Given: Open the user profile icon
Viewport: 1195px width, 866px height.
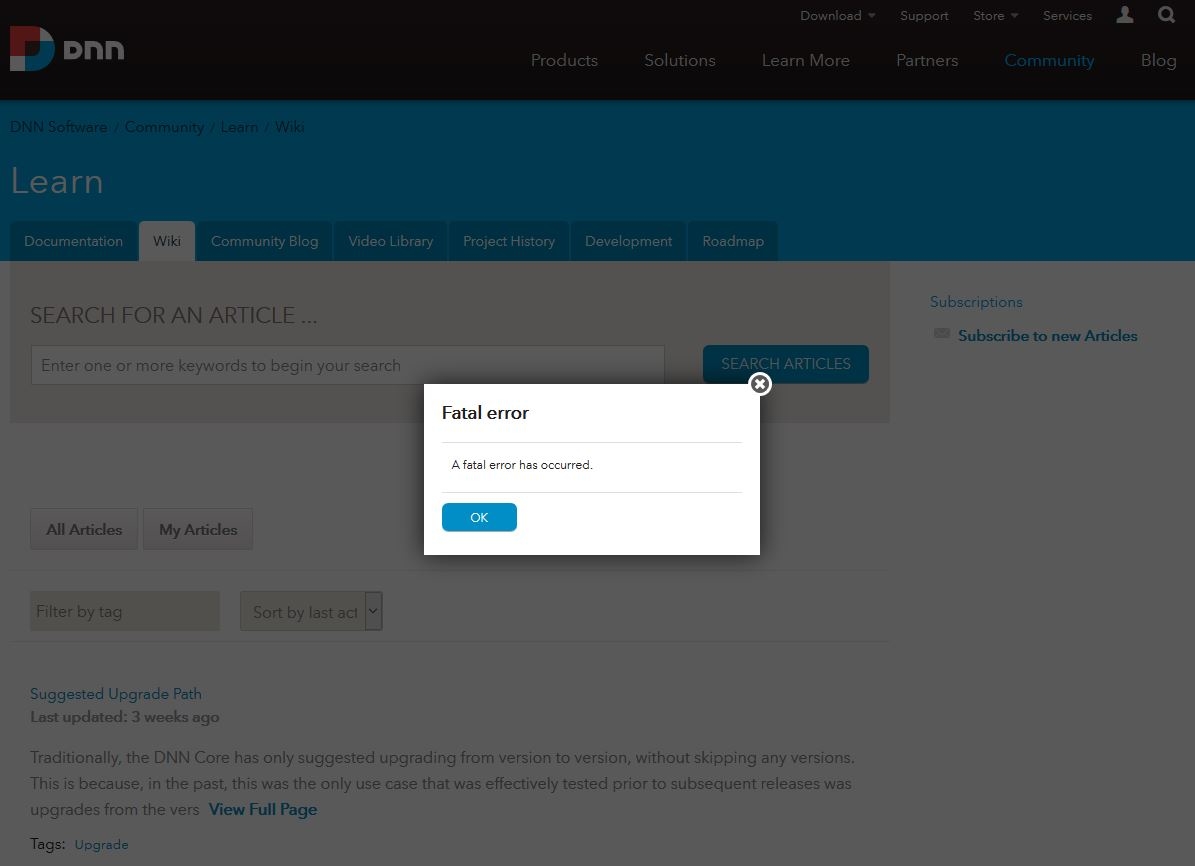Looking at the screenshot, I should click(x=1125, y=14).
